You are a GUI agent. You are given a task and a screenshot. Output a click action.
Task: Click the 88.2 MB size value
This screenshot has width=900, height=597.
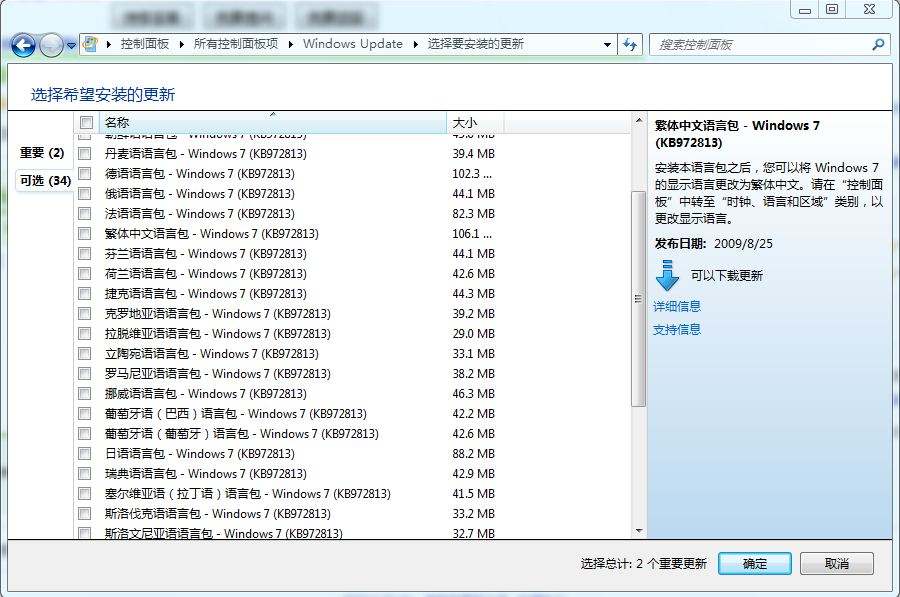474,453
